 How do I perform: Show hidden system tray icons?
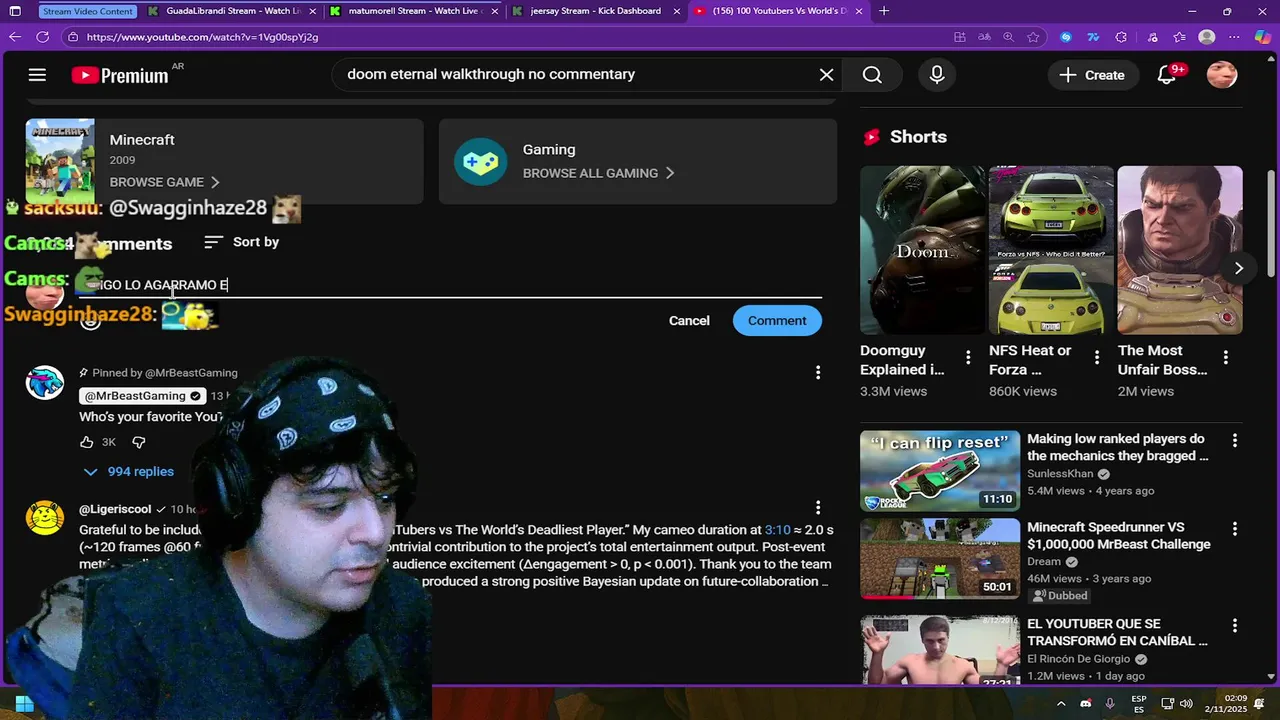pyautogui.click(x=1061, y=703)
